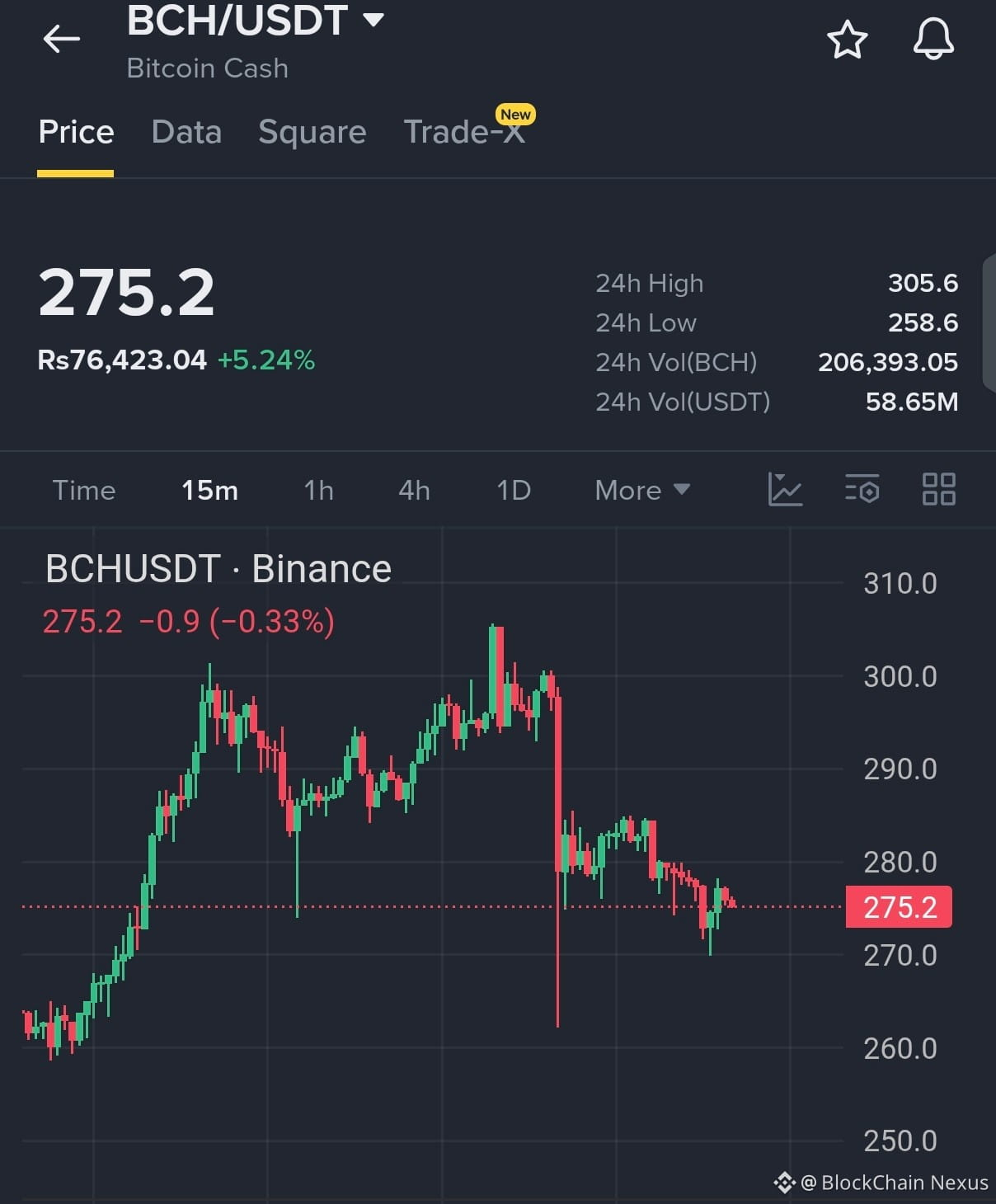
Task: Select the 1h chart interval
Action: tap(318, 491)
